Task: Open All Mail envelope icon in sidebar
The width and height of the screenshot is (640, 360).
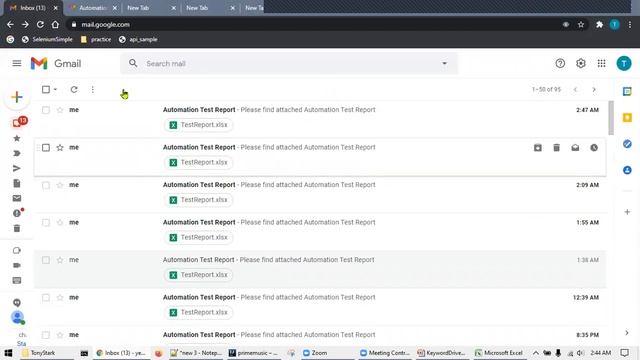Action: [17, 198]
